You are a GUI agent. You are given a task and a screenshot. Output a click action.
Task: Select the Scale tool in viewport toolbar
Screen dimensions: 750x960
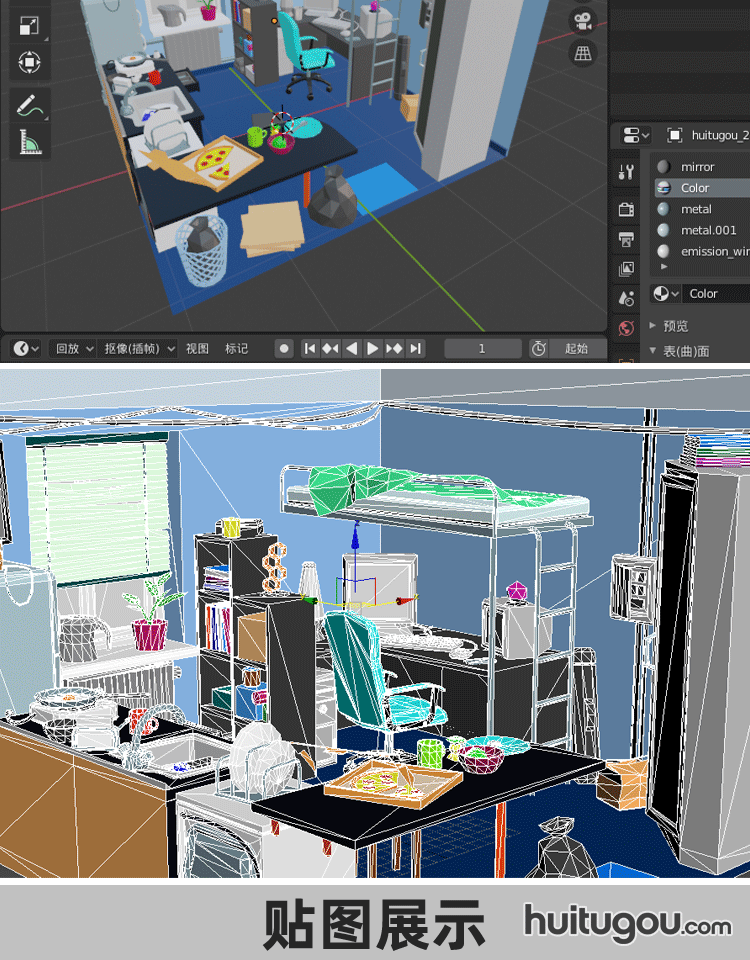coord(29,26)
